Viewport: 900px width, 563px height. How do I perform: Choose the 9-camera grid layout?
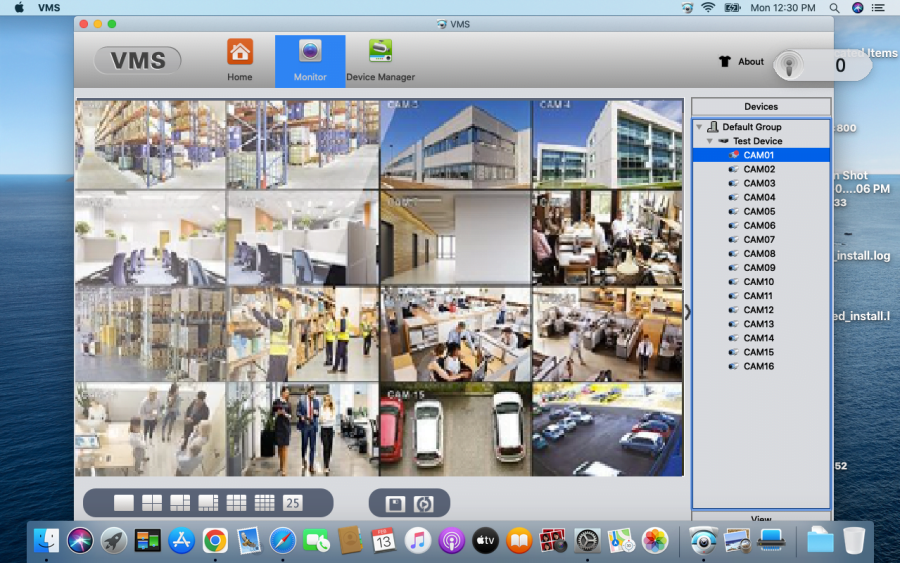coord(236,503)
